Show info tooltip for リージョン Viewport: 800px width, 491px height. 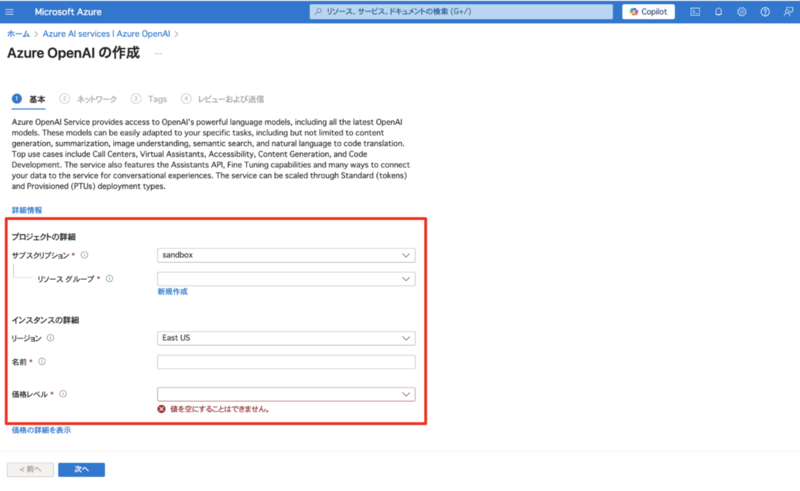(x=51, y=338)
